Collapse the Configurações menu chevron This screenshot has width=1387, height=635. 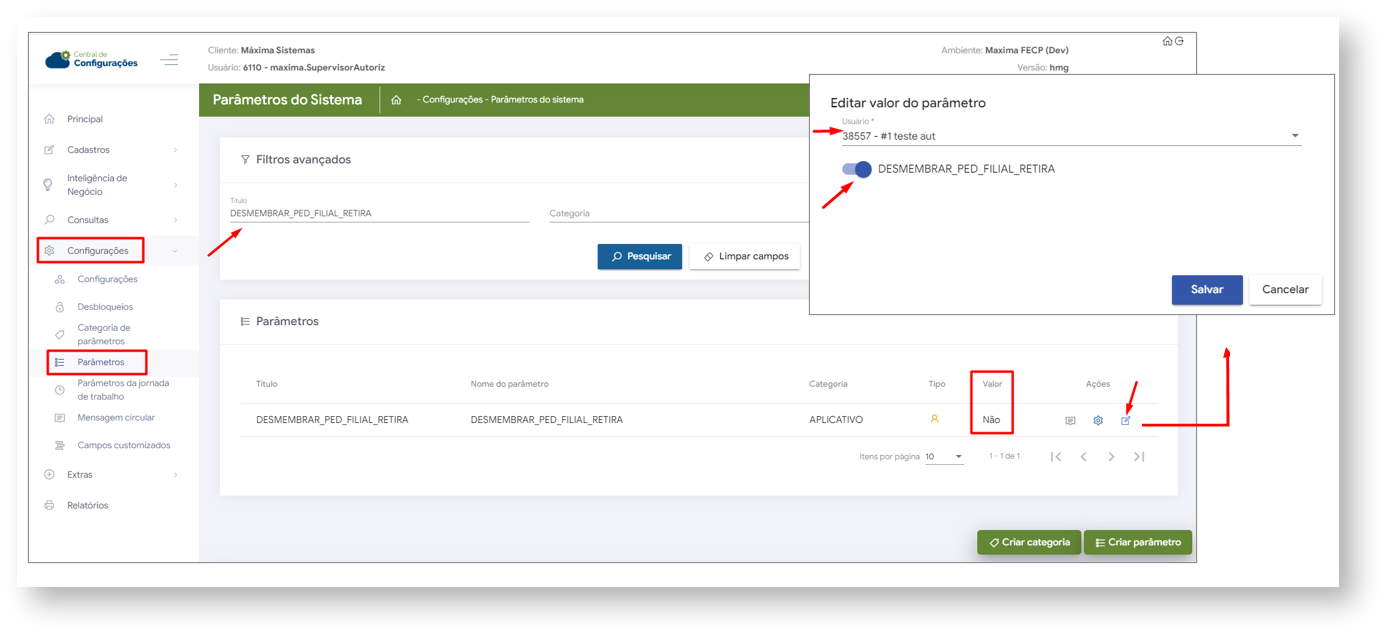[176, 251]
